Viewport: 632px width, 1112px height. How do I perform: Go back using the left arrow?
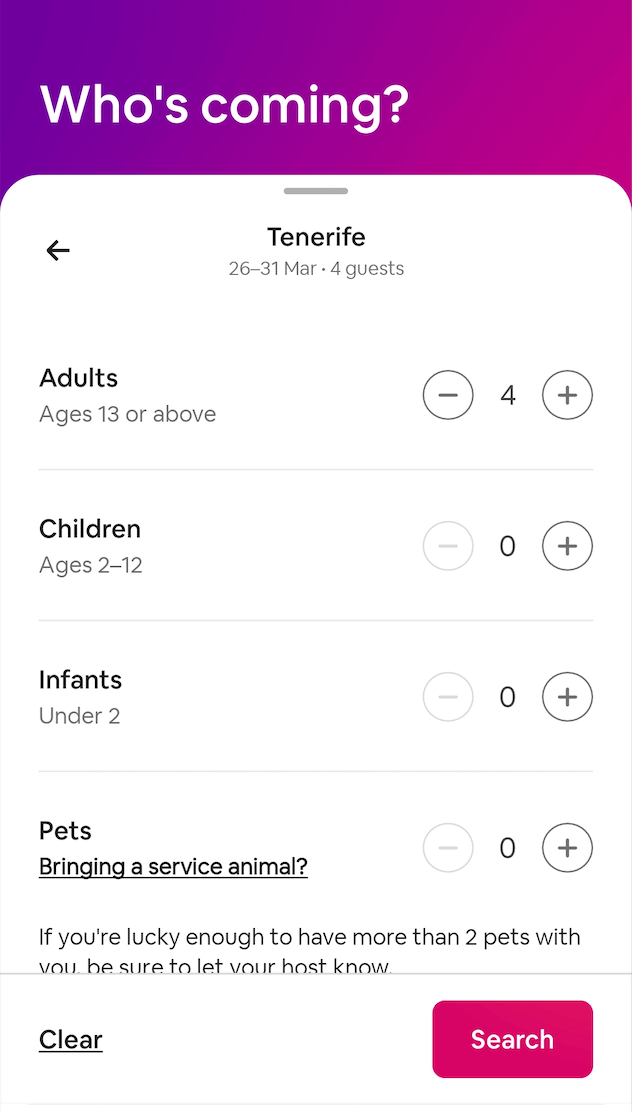click(x=58, y=250)
